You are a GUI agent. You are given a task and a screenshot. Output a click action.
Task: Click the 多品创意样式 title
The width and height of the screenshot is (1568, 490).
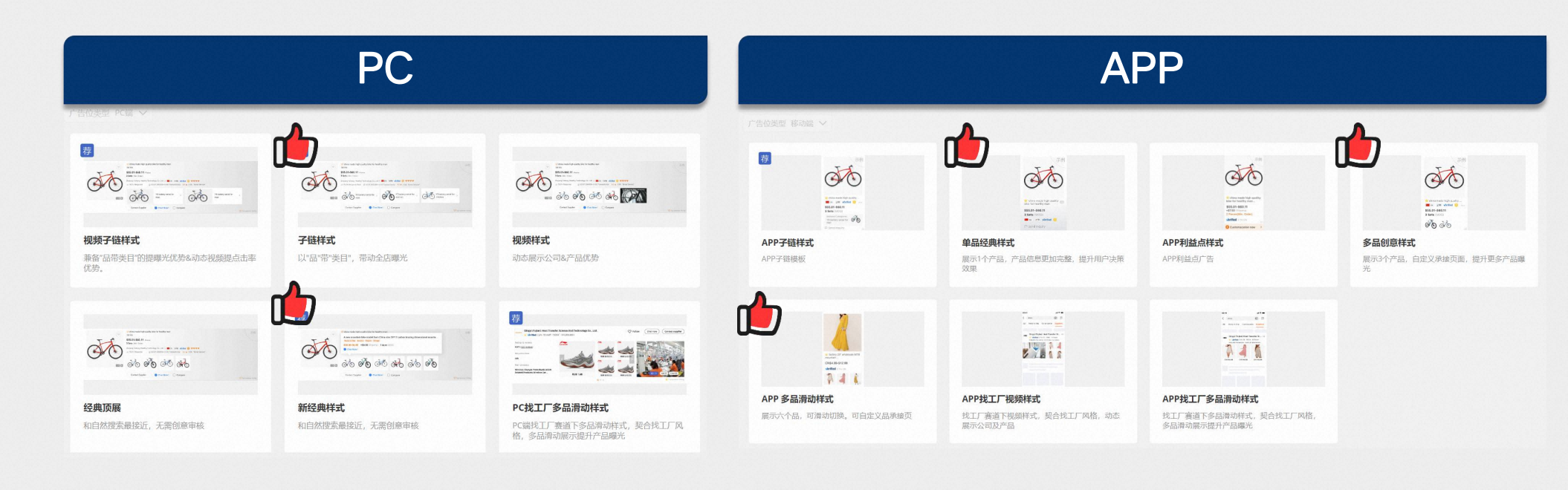click(1389, 243)
